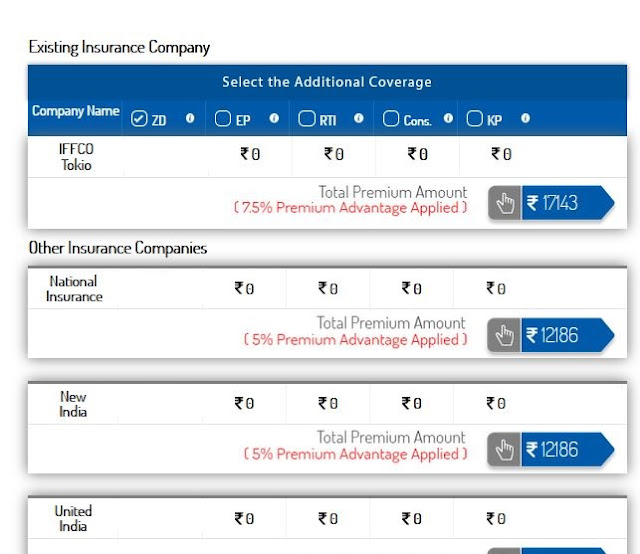The width and height of the screenshot is (640, 554).
Task: Choose IFFCO Tokio premium ₹ 17143
Action: [x=567, y=203]
